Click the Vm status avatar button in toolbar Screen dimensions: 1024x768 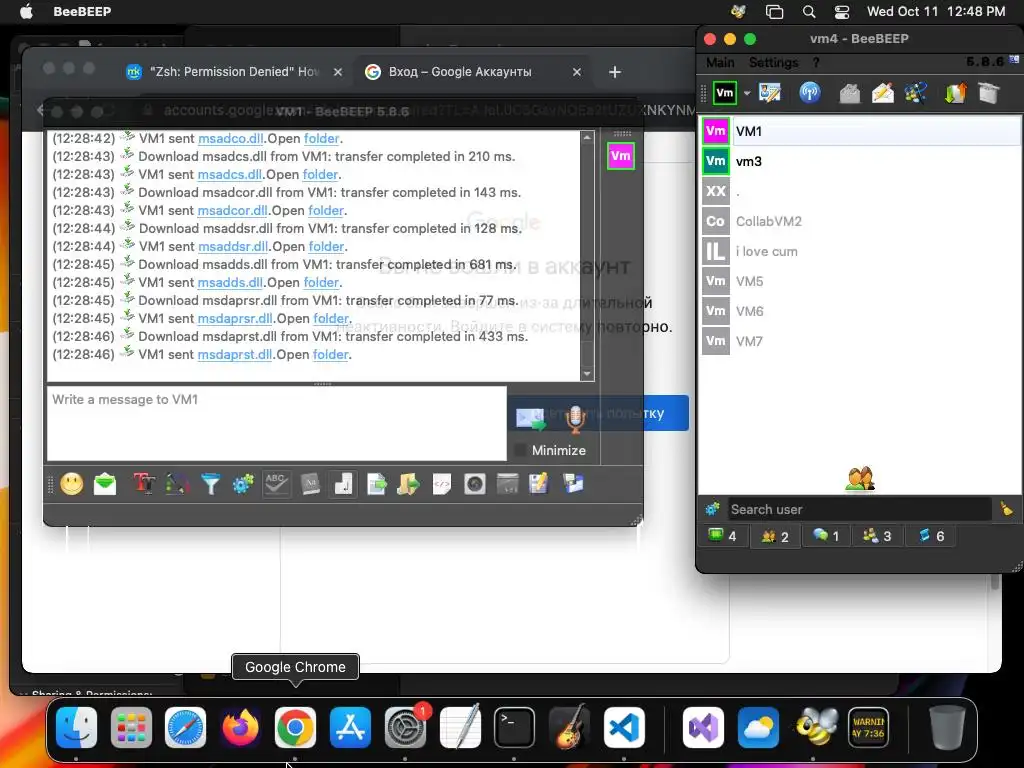click(725, 93)
